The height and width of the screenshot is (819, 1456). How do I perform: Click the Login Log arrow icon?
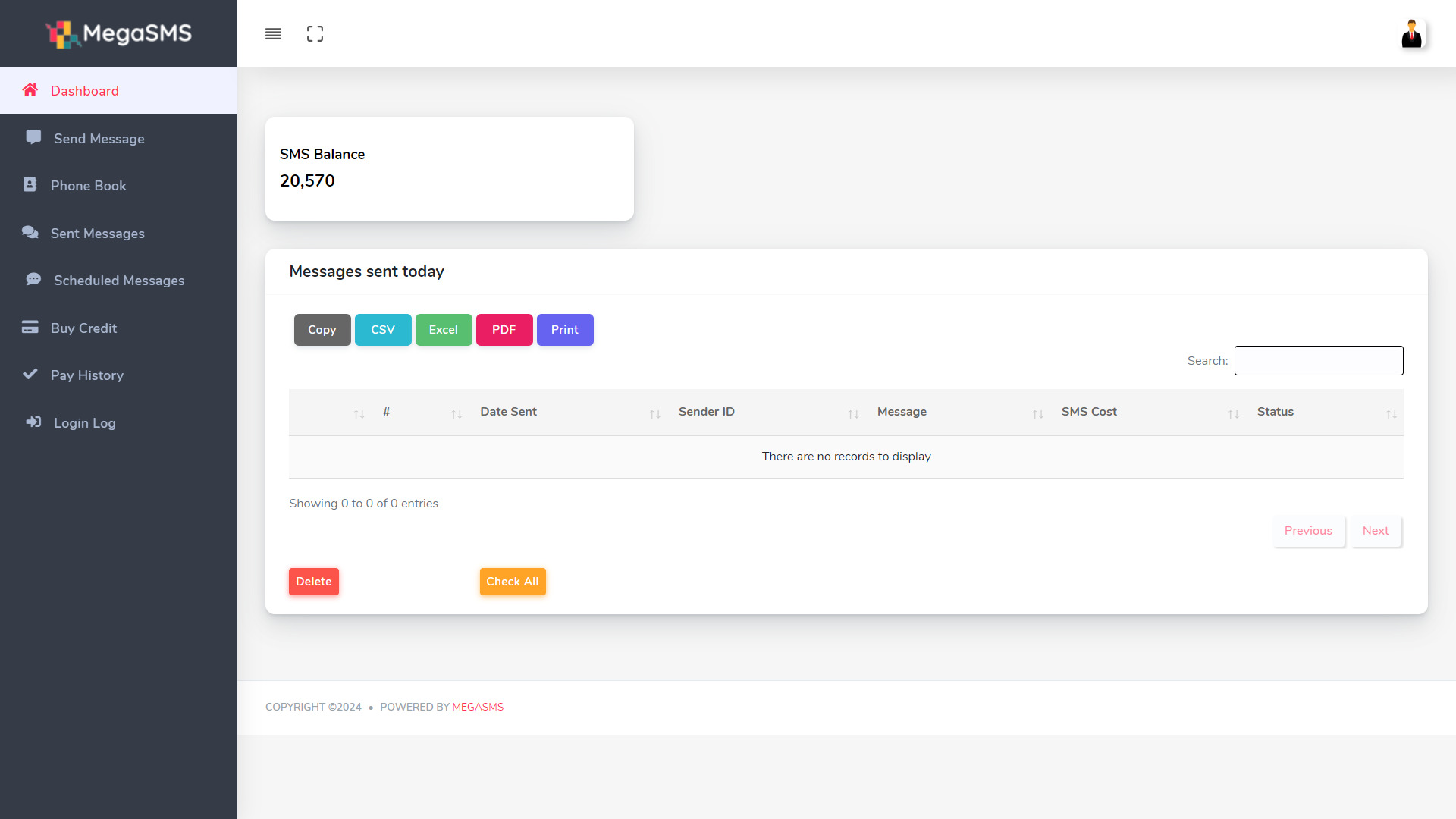click(x=33, y=422)
